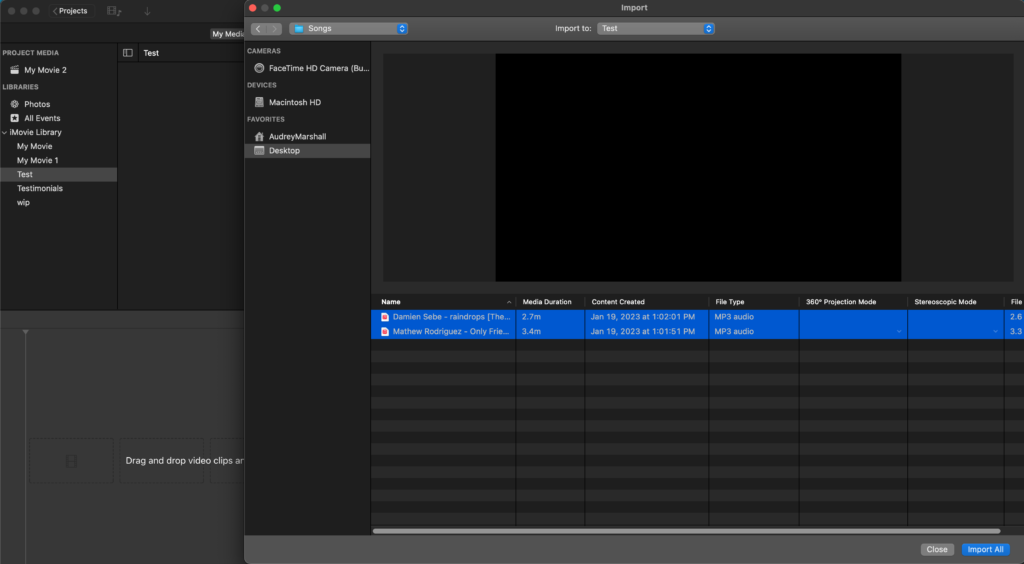Open the Songs folder path dropdown

[349, 29]
